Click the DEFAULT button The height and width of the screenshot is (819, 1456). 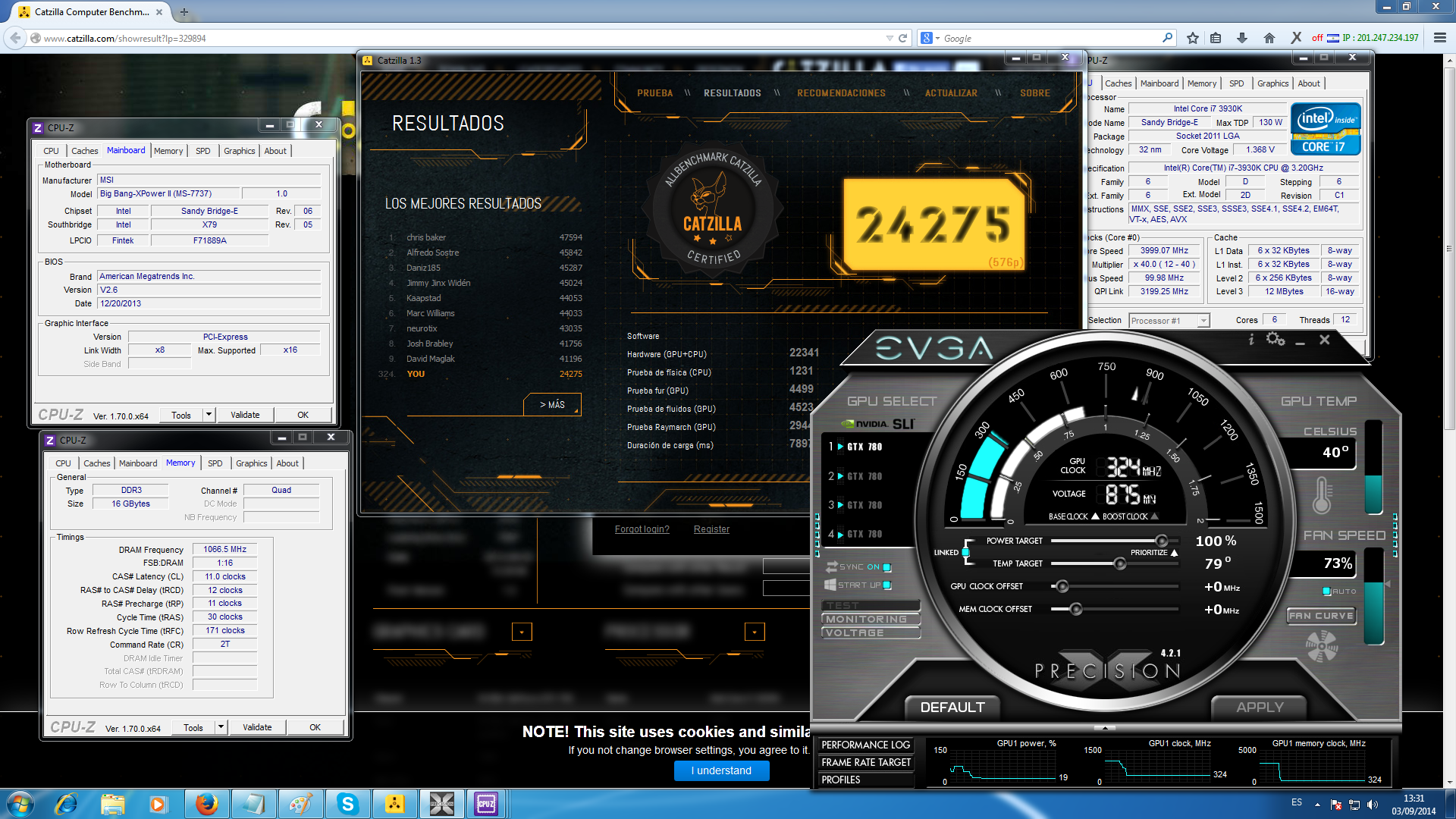952,707
